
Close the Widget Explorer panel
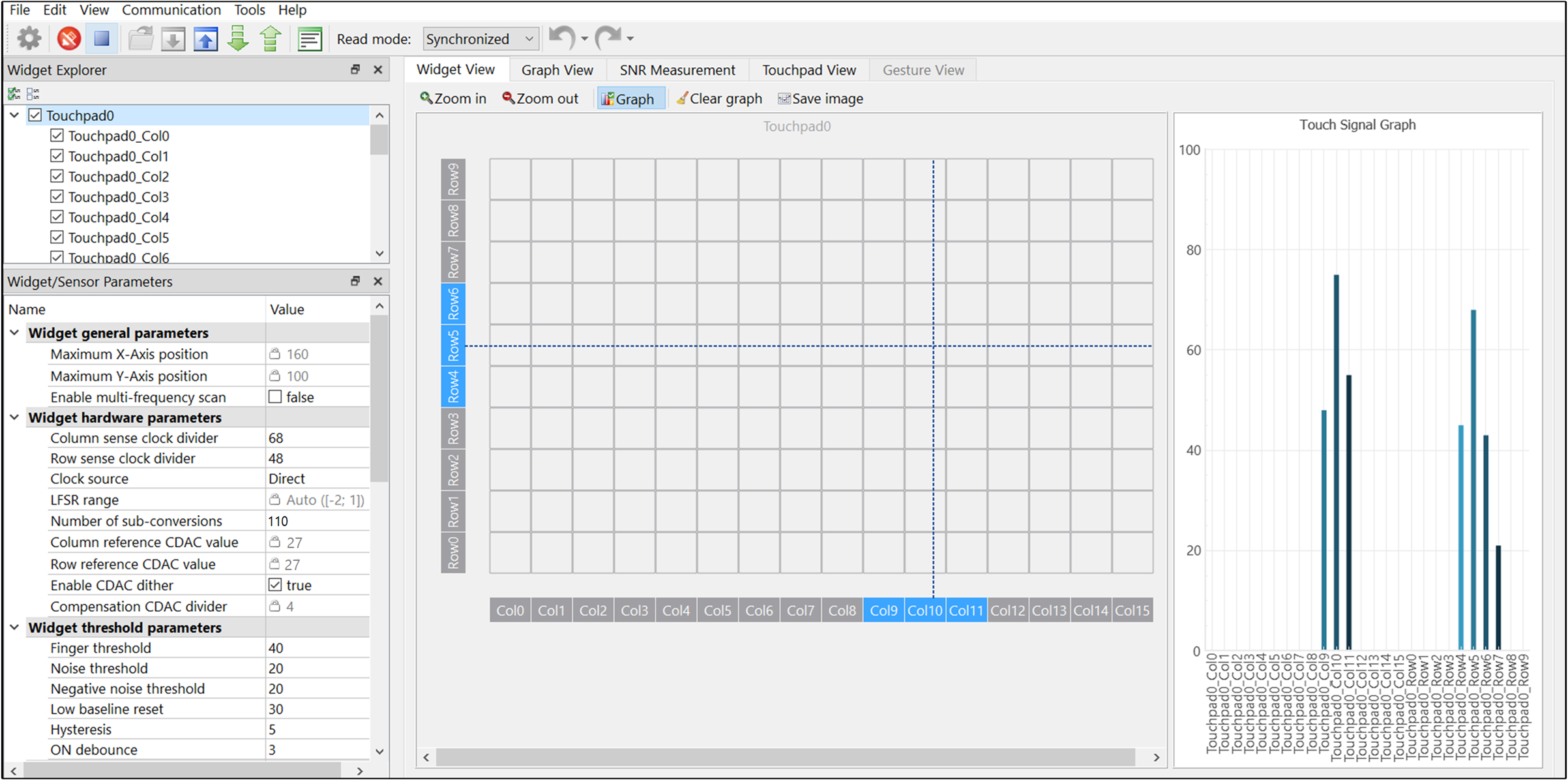(x=377, y=69)
